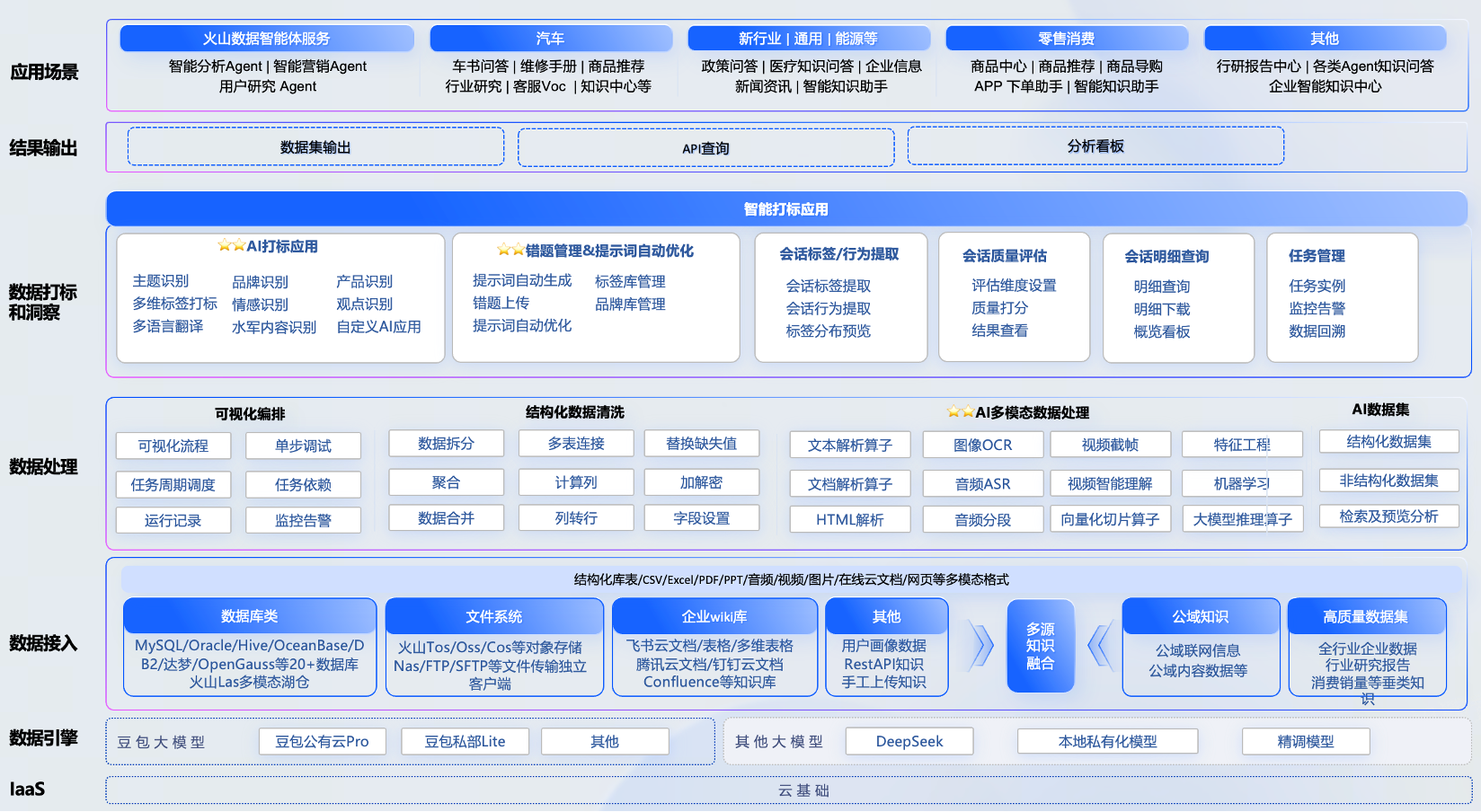Click the 聚合 box
Viewport: 1481px width, 812px height.
tap(447, 482)
